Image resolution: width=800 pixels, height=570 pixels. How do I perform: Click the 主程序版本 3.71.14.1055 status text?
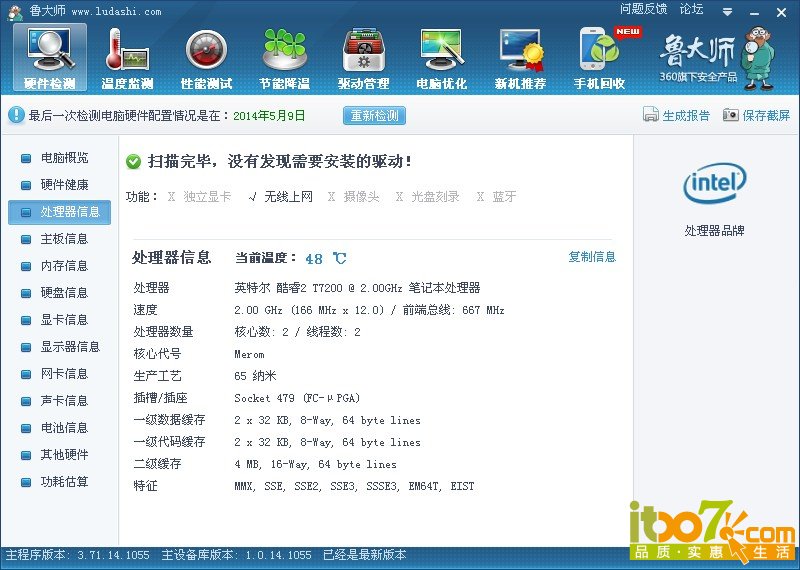coord(77,555)
